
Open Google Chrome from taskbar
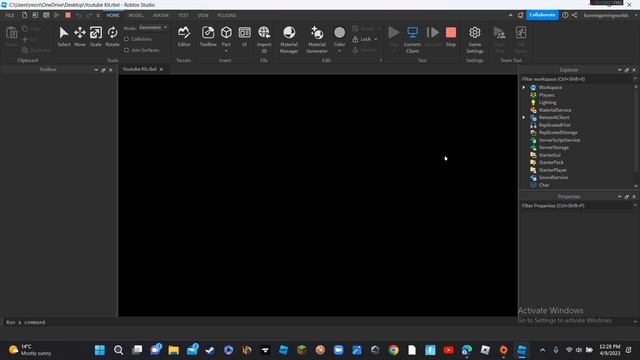point(393,350)
